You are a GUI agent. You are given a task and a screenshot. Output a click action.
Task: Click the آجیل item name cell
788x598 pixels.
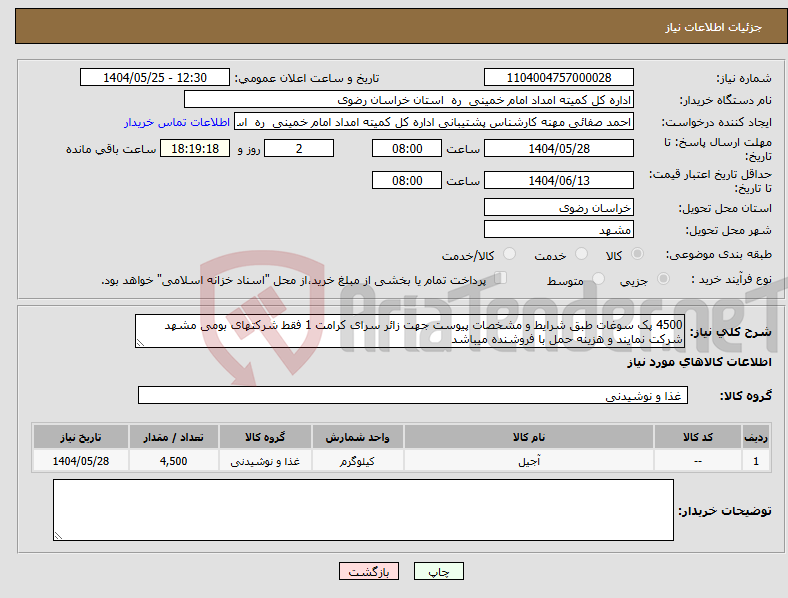click(529, 461)
